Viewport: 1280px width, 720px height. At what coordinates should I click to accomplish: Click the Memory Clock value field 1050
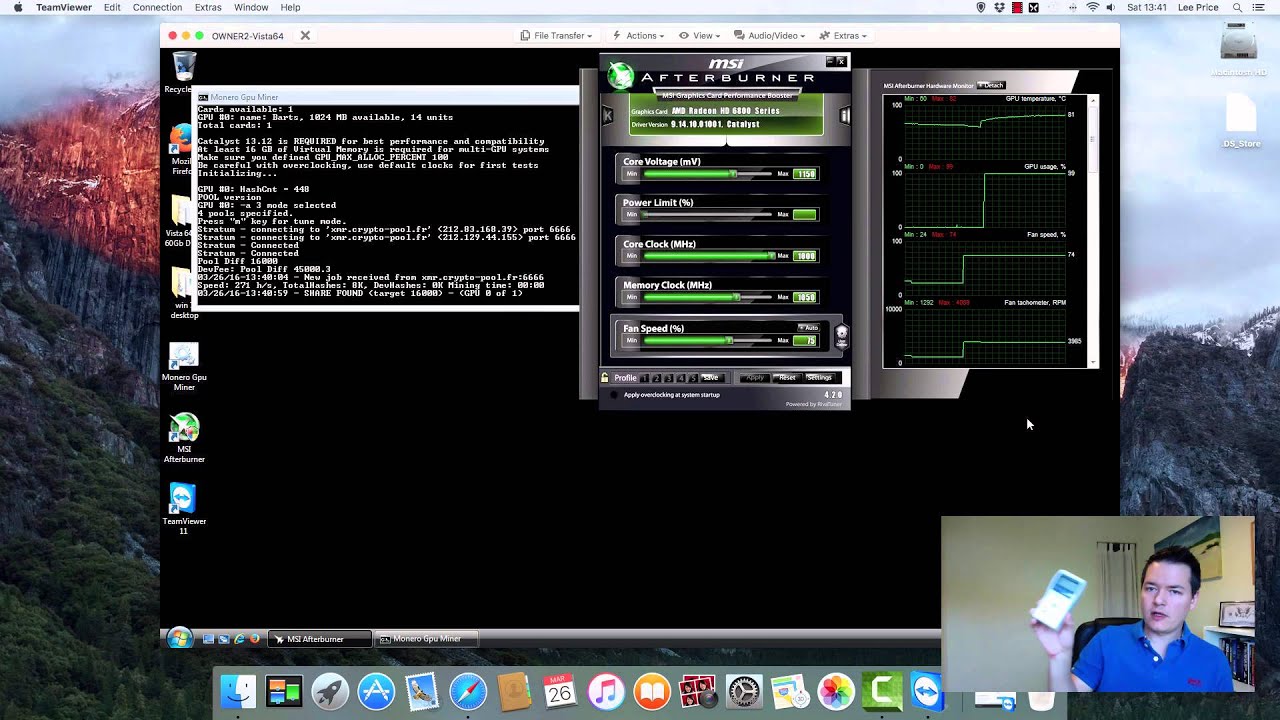805,297
